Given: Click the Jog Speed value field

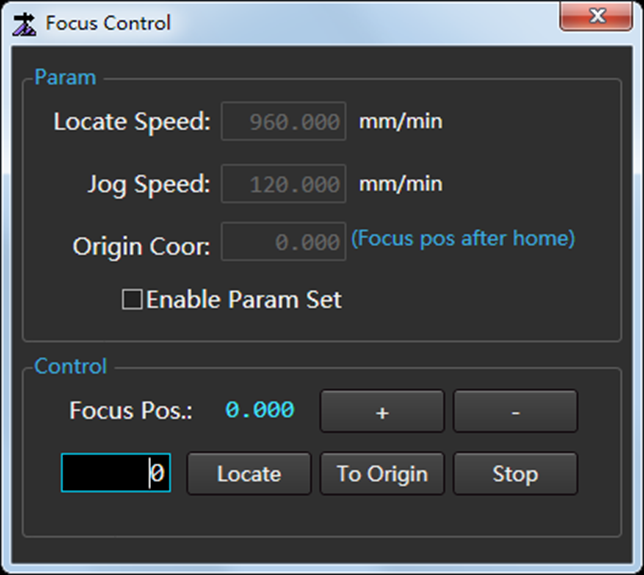Looking at the screenshot, I should point(283,184).
